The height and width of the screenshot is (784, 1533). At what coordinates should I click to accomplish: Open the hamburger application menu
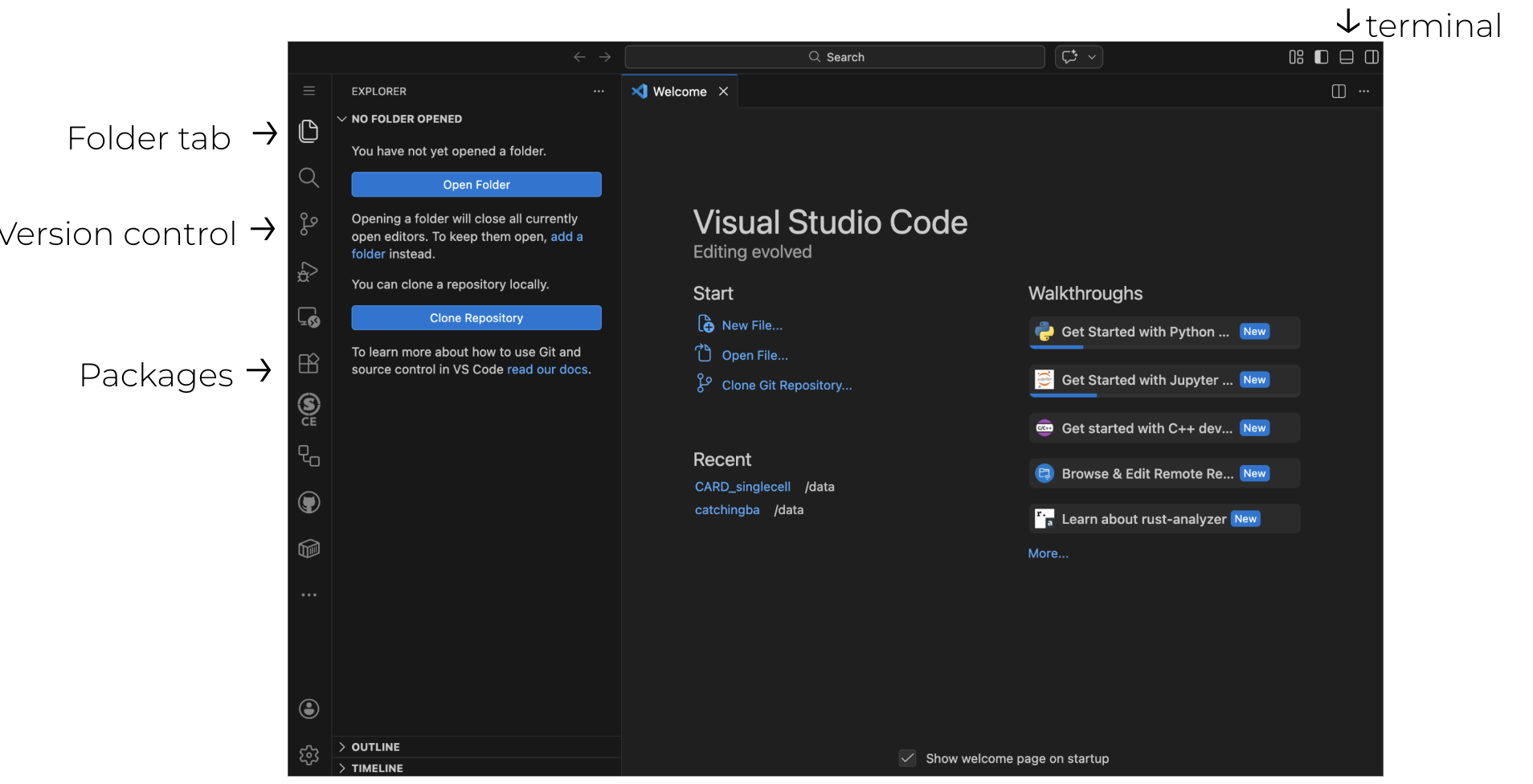(x=309, y=91)
